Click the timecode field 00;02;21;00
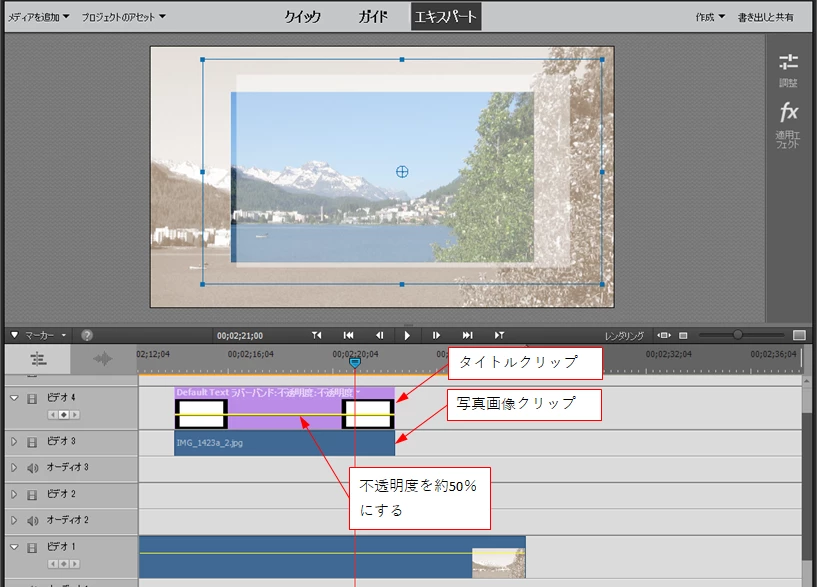 coord(240,336)
